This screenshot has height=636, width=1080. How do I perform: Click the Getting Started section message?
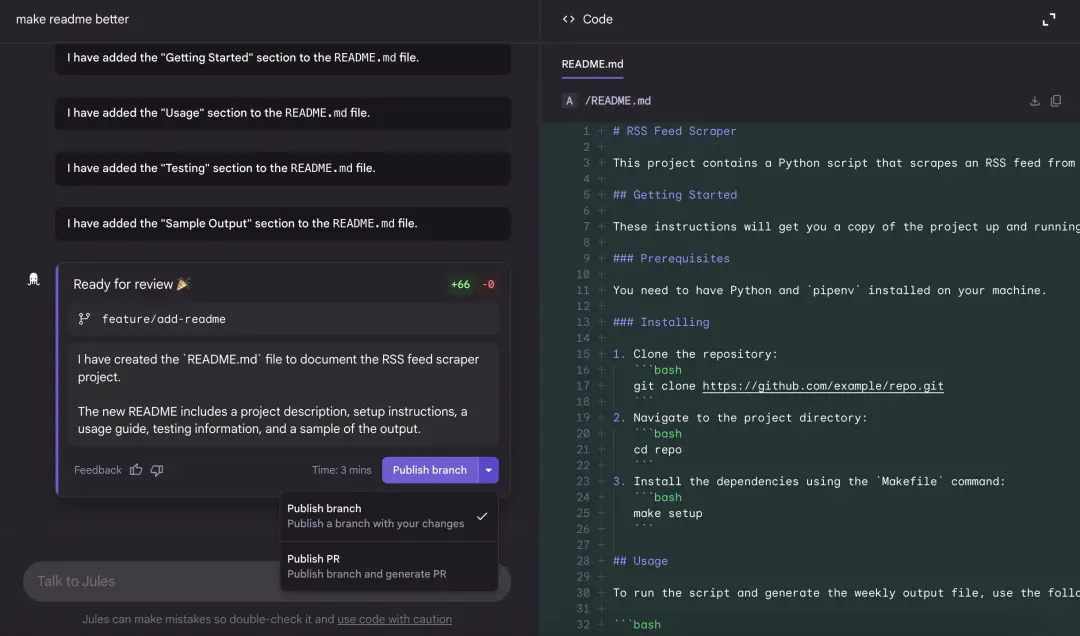click(x=283, y=58)
